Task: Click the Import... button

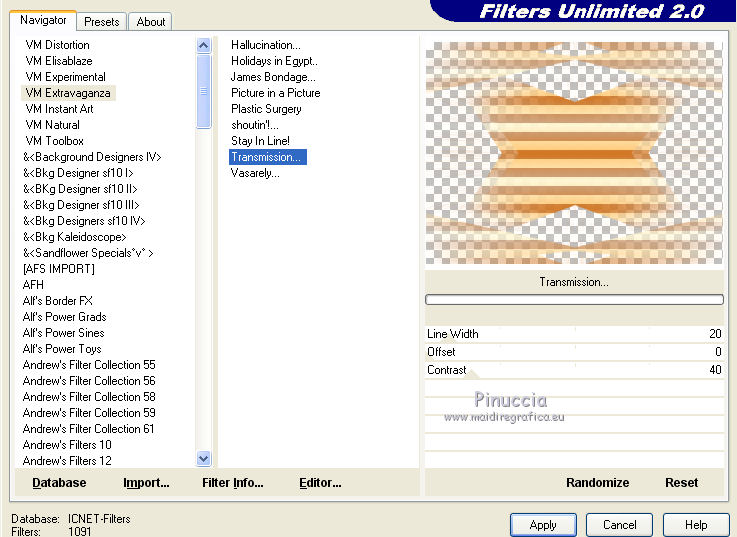Action: pos(146,483)
